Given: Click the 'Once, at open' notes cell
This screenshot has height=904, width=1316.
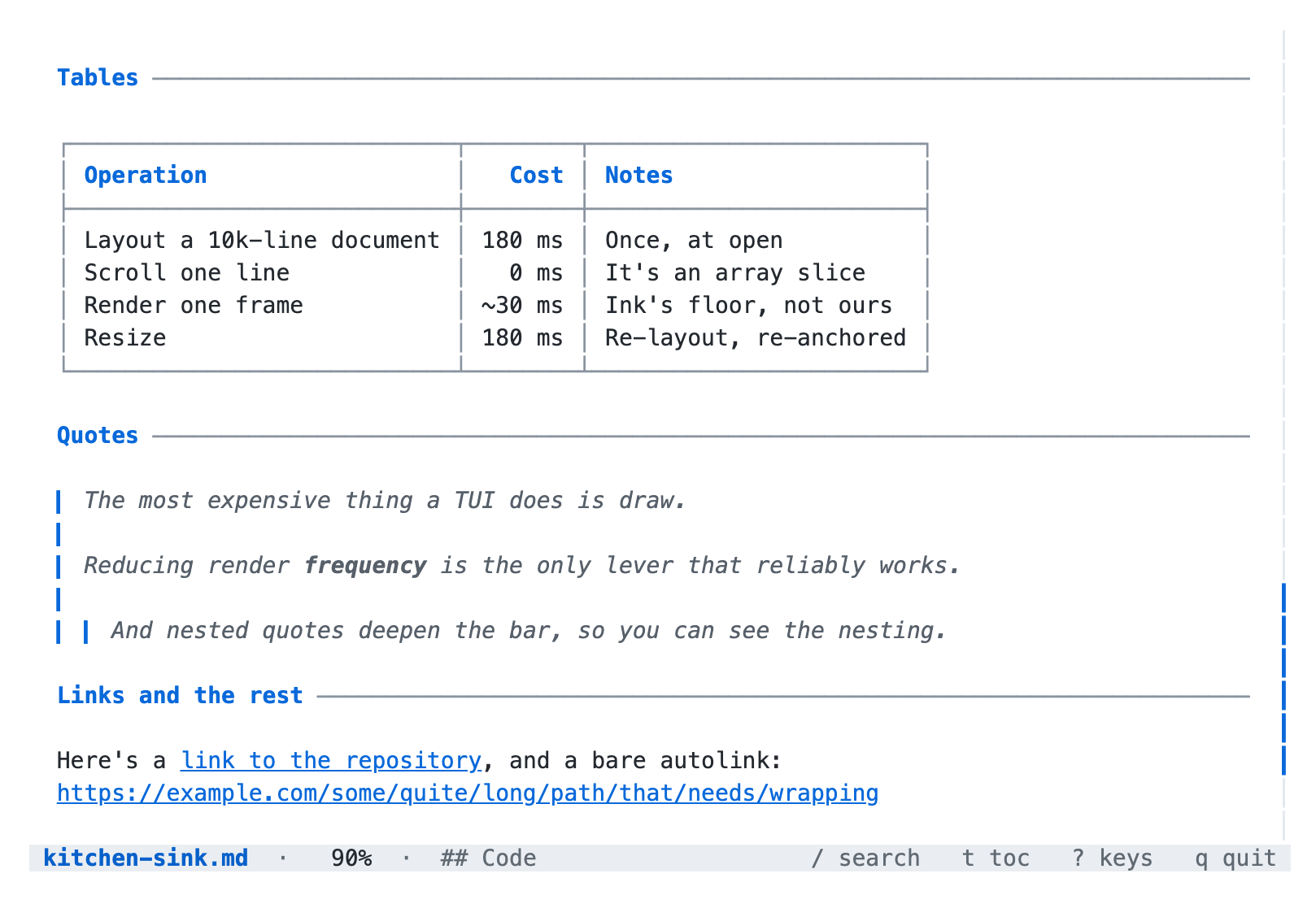Looking at the screenshot, I should (x=694, y=241).
